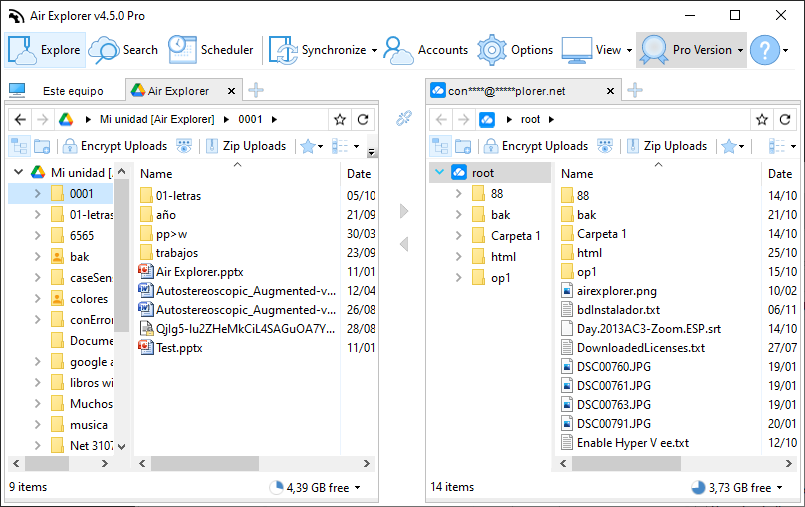Open the View dropdown menu
The height and width of the screenshot is (507, 805).
597,50
